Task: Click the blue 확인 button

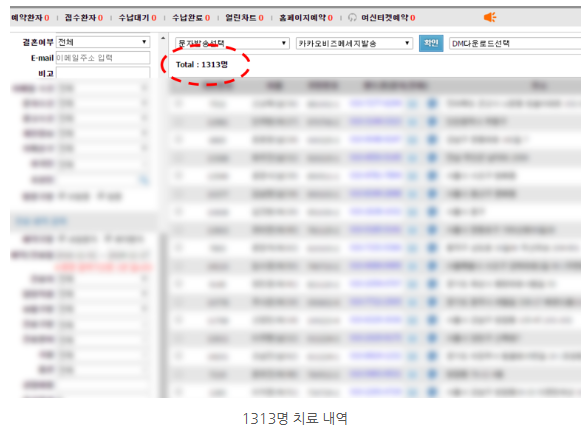Action: click(431, 43)
